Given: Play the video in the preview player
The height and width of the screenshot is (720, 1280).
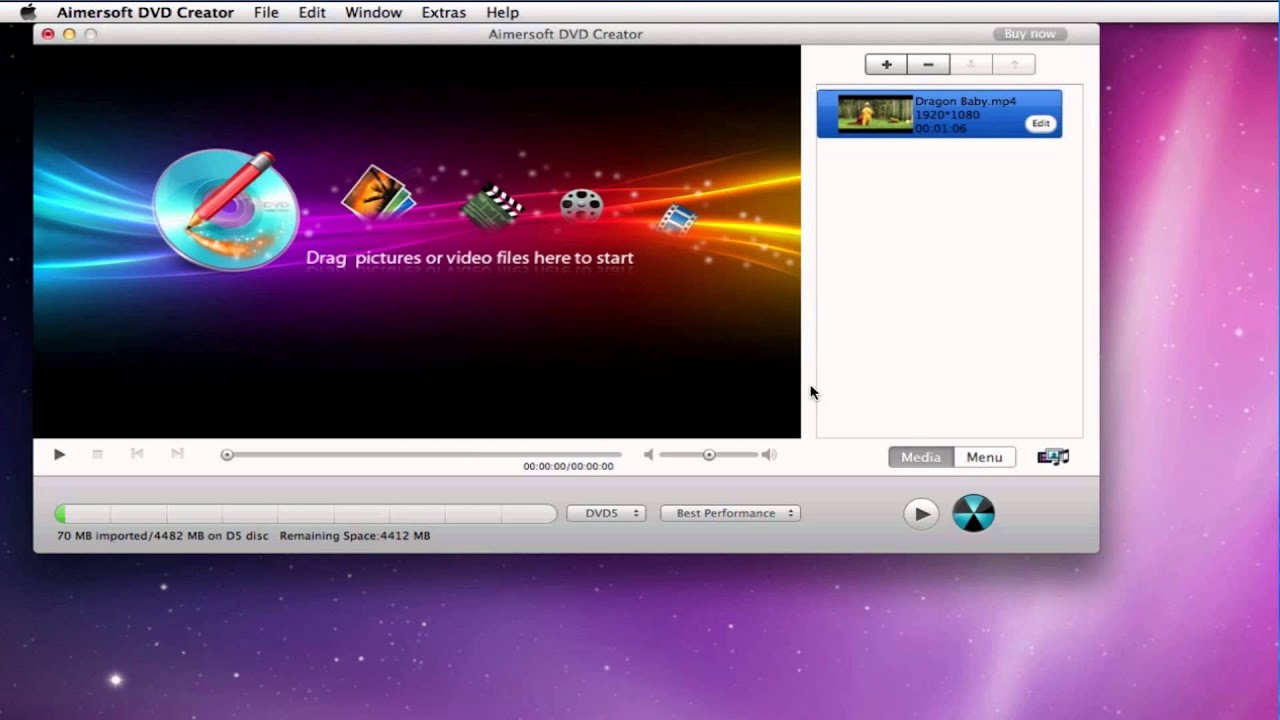Looking at the screenshot, I should click(x=59, y=454).
